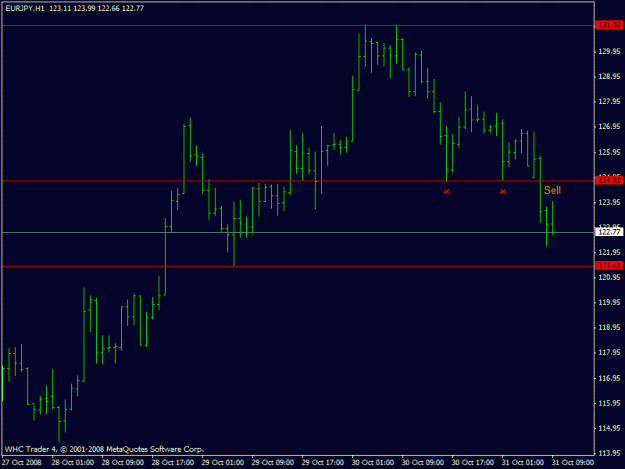The image size is (625, 469).
Task: Click 120.95 on the price axis
Action: (x=609, y=277)
